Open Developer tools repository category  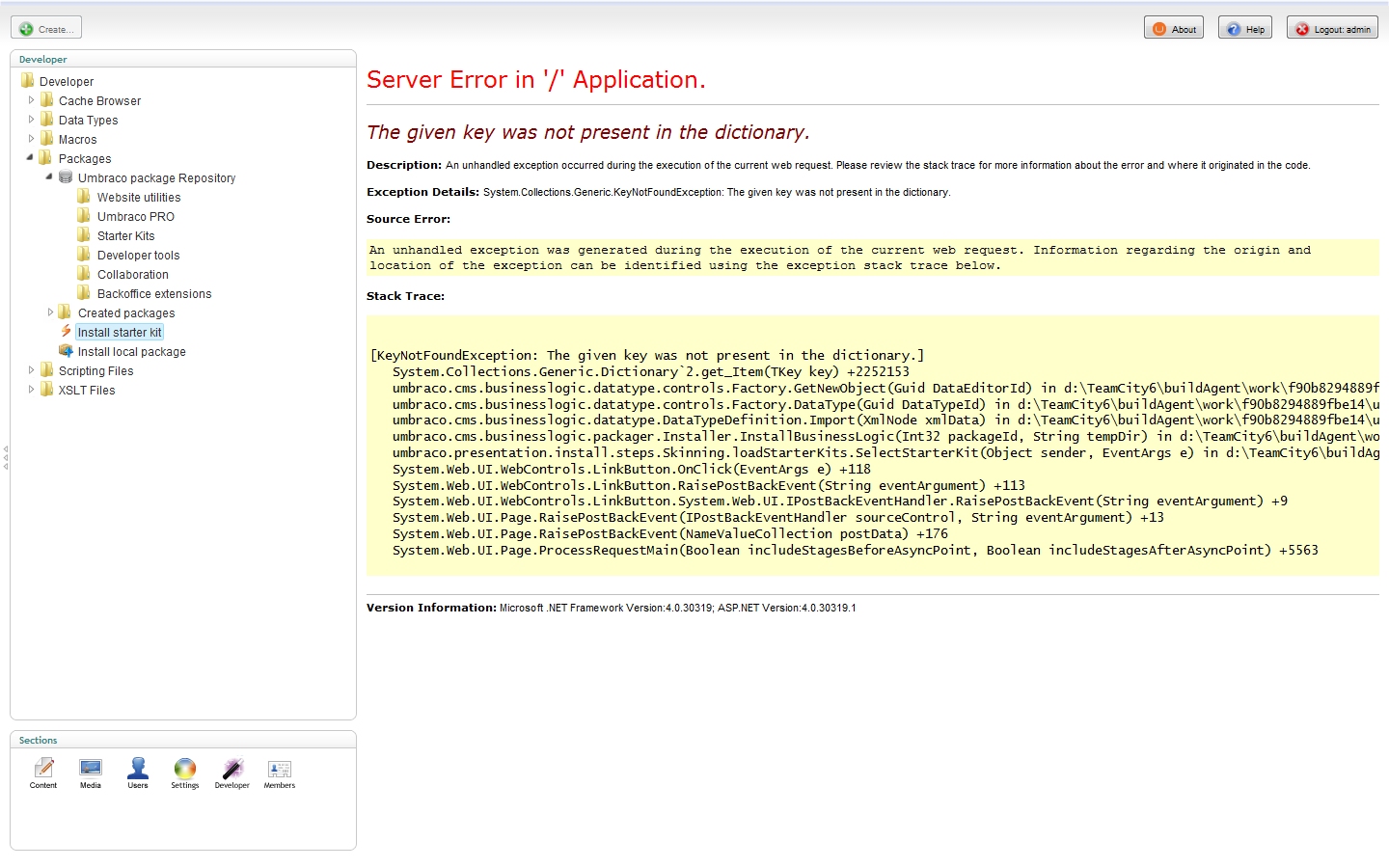click(138, 256)
